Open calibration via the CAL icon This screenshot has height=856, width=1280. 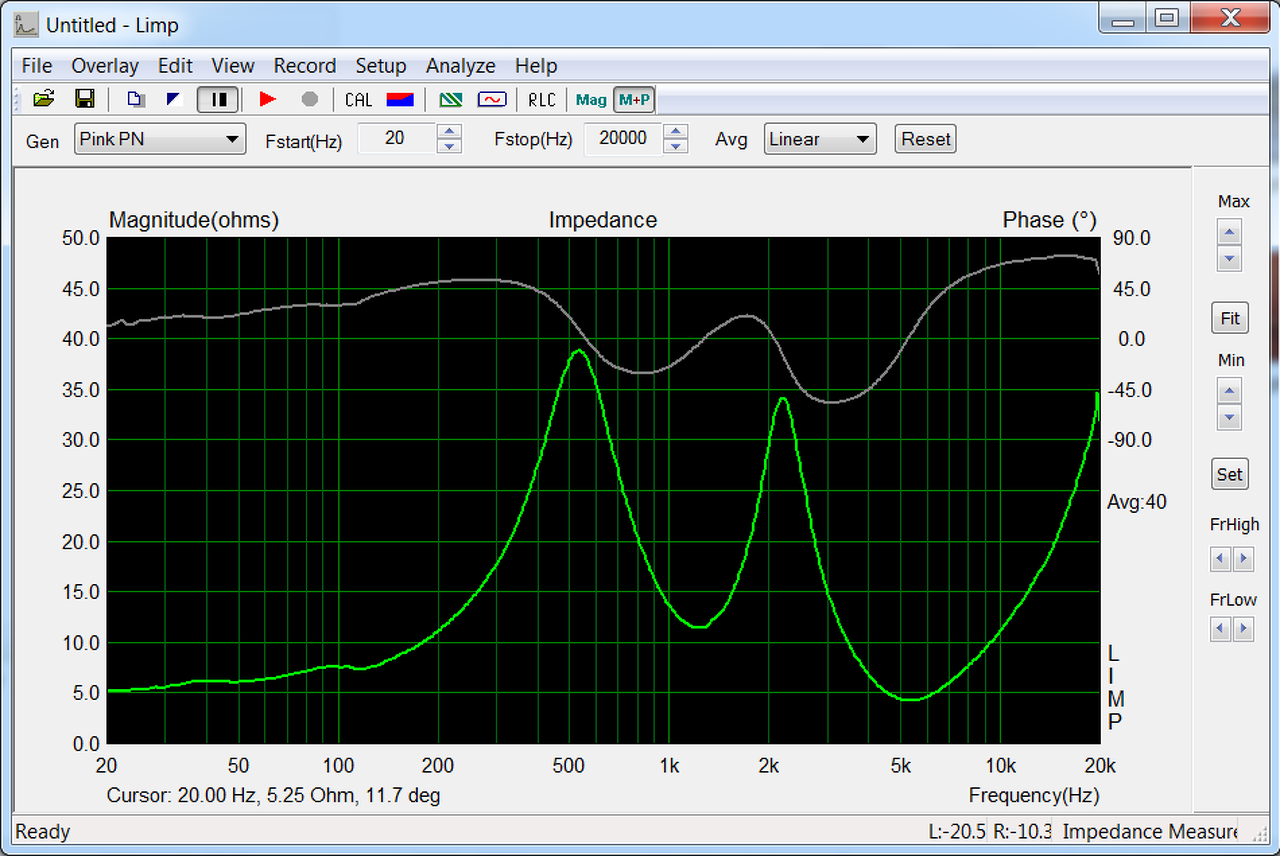point(358,99)
